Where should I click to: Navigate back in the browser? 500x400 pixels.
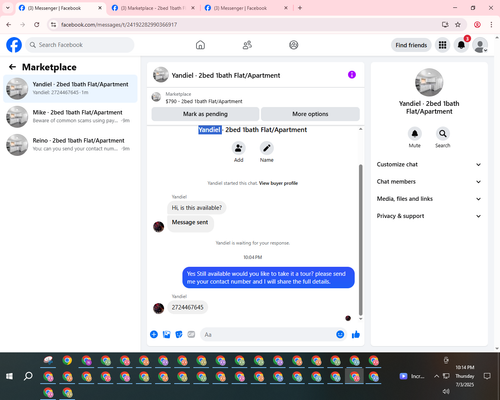coord(9,25)
